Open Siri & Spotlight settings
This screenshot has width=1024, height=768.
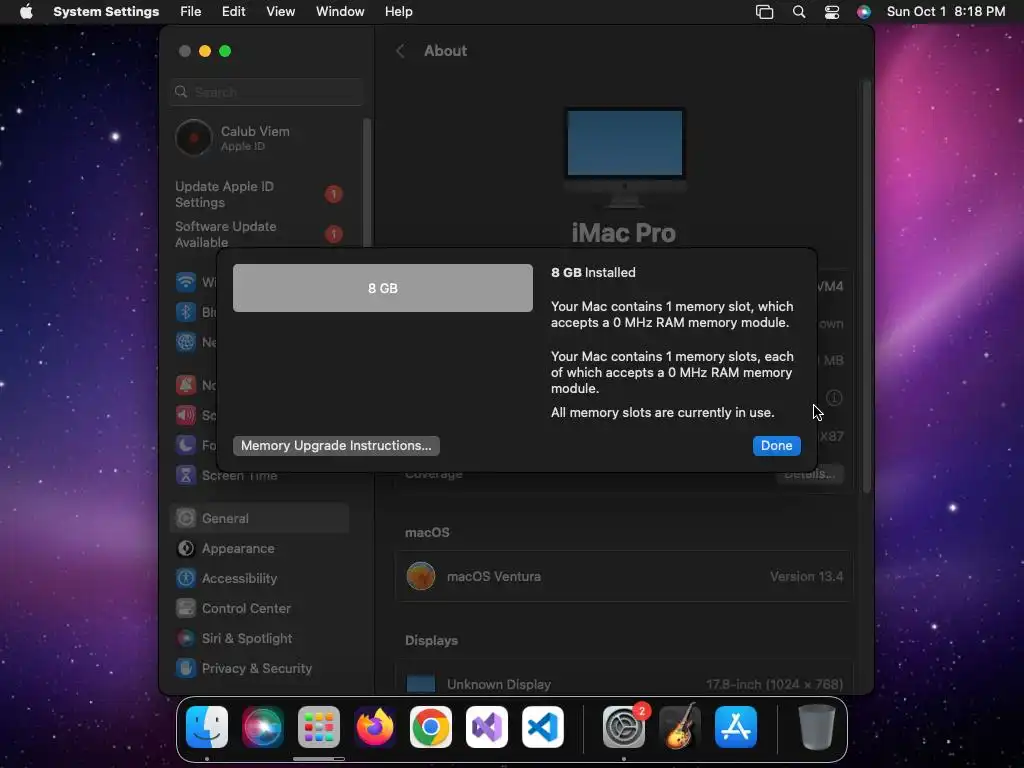pyautogui.click(x=259, y=638)
